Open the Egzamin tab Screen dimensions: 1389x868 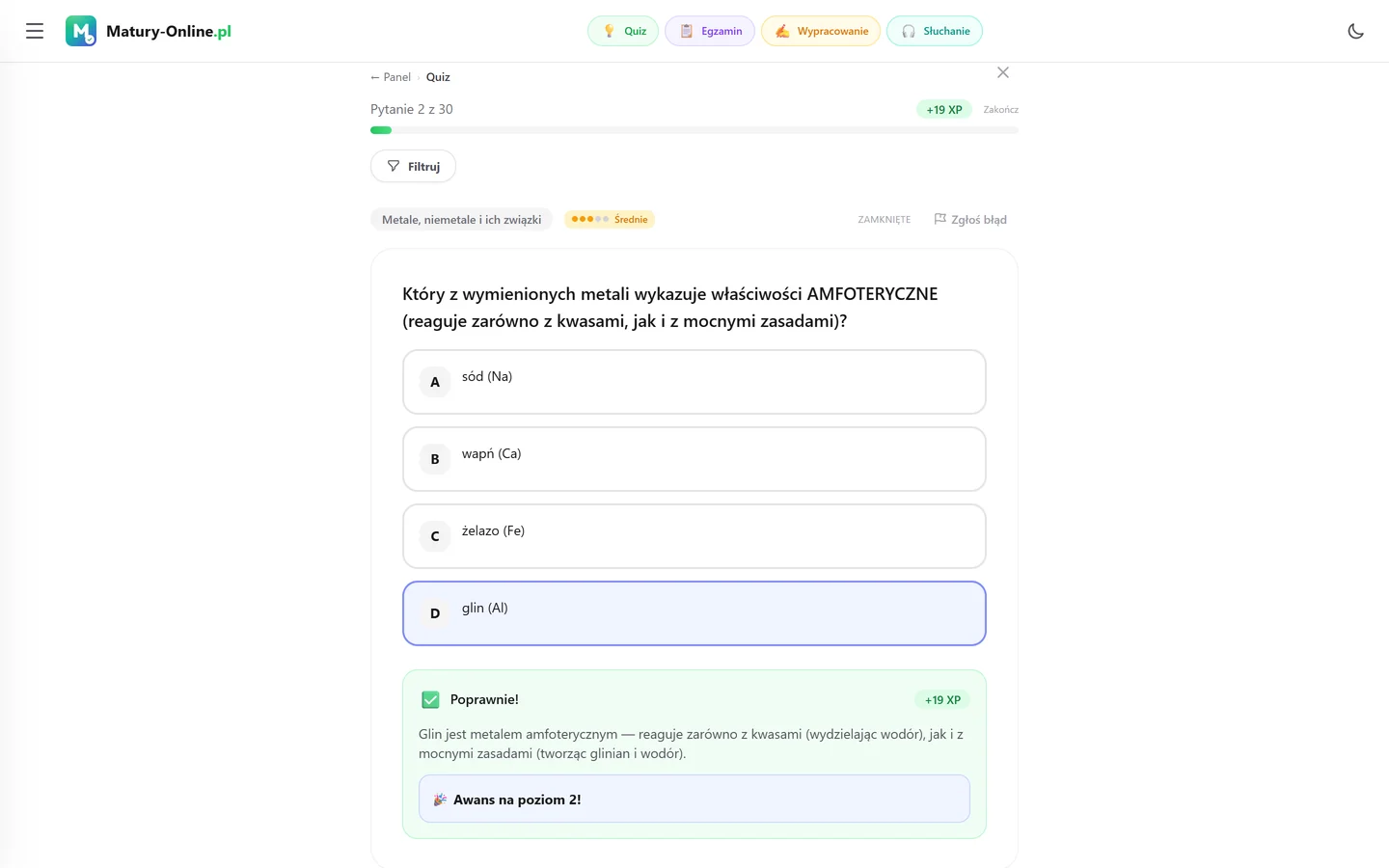[710, 31]
